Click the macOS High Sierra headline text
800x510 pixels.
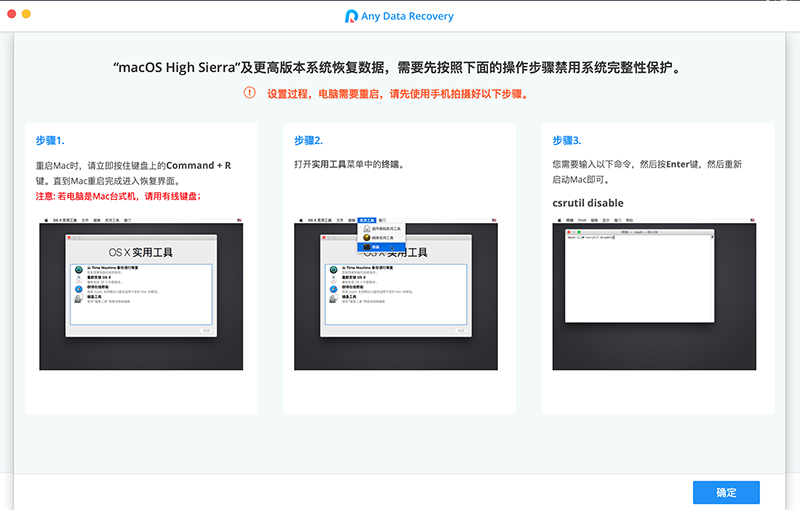click(397, 67)
